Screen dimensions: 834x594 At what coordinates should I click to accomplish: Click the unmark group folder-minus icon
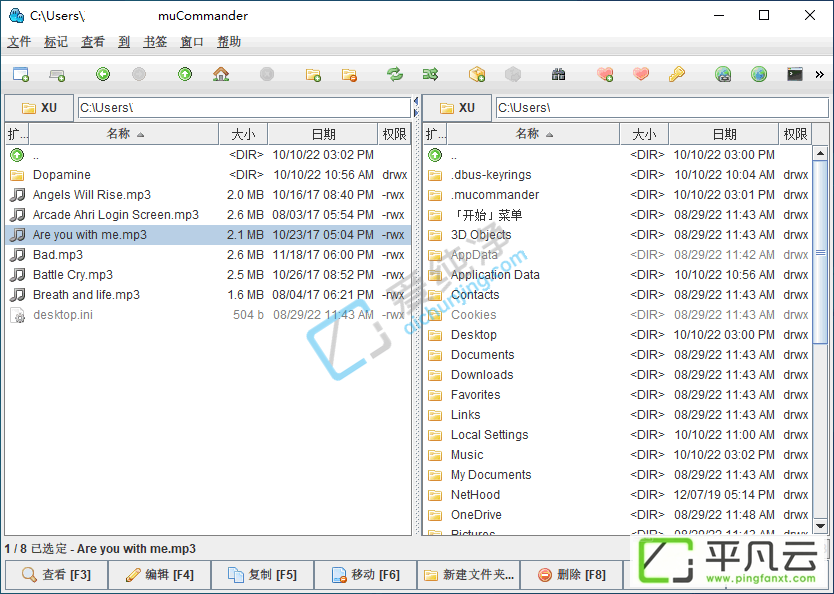[349, 74]
